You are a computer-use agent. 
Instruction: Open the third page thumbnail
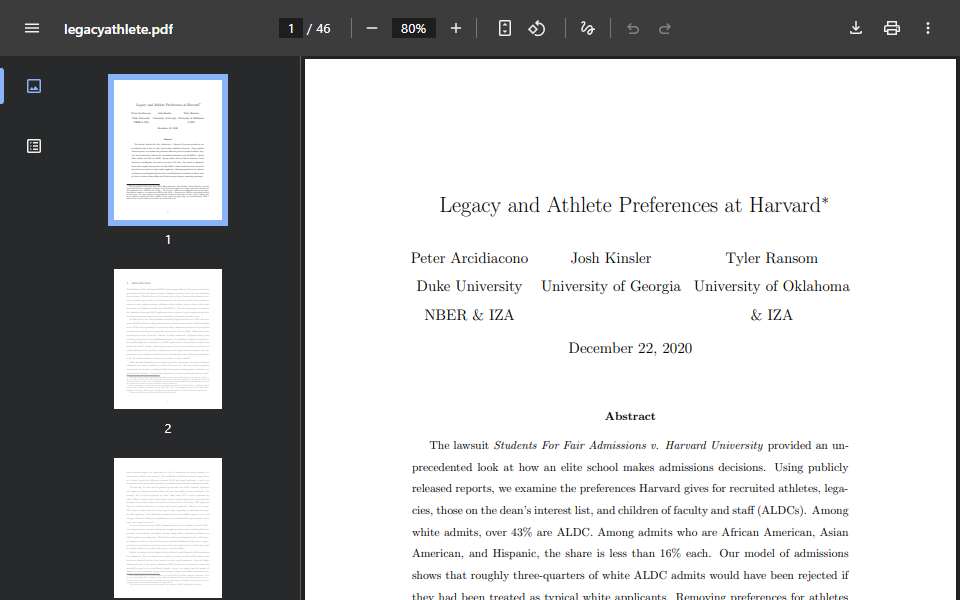click(168, 528)
